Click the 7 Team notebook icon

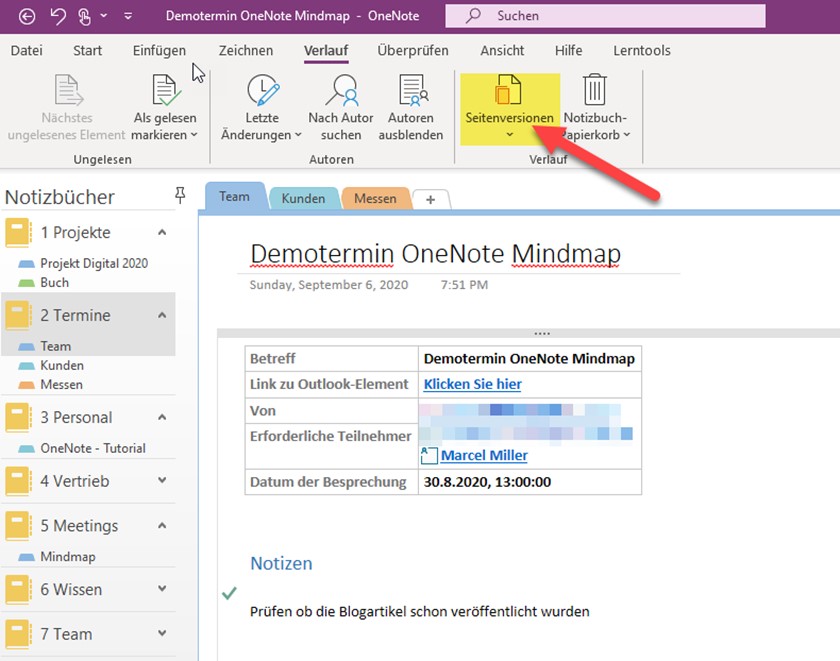click(18, 634)
